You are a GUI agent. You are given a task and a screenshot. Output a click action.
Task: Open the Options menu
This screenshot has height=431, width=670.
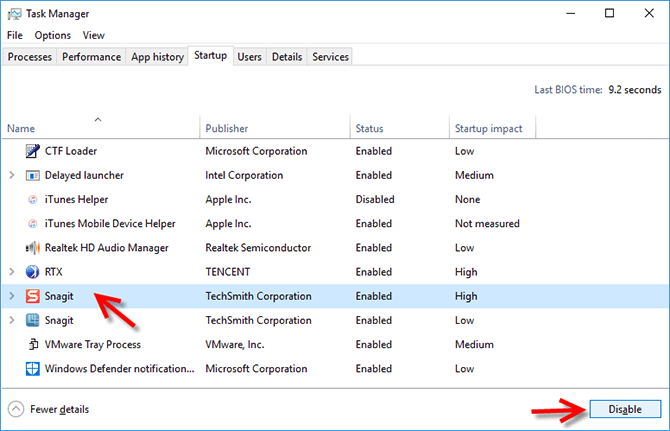pyautogui.click(x=53, y=35)
